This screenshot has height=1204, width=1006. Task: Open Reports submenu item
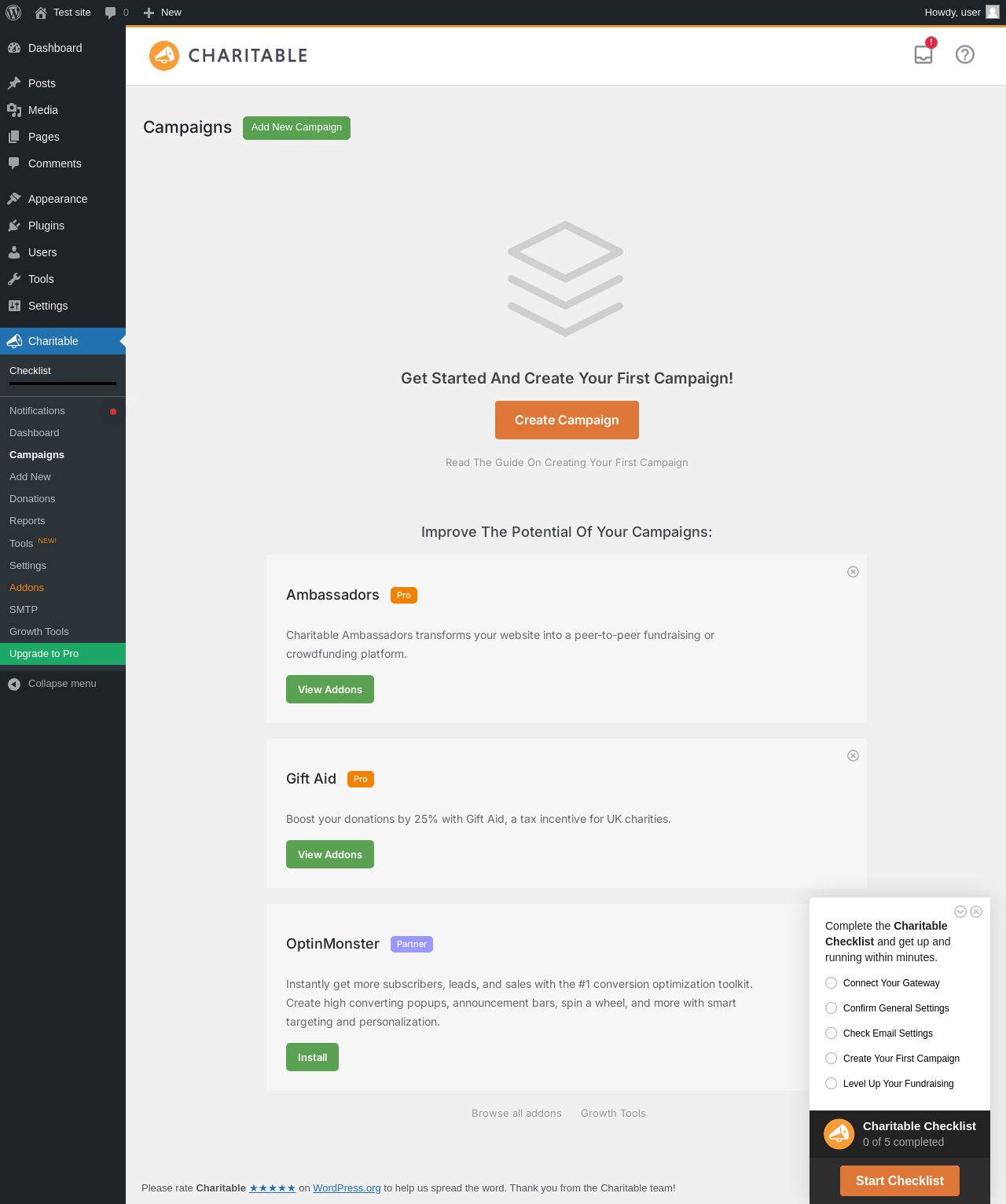point(63,521)
